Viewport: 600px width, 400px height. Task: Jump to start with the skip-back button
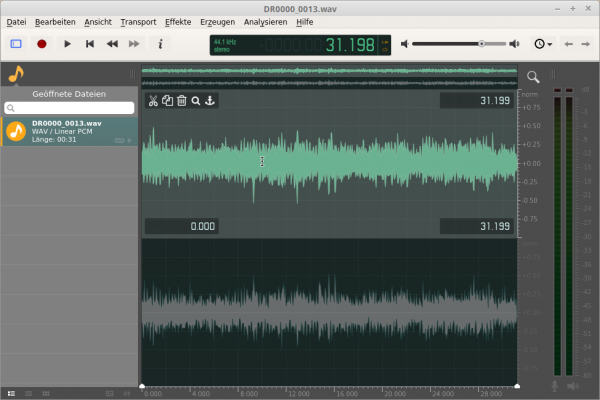pos(90,44)
